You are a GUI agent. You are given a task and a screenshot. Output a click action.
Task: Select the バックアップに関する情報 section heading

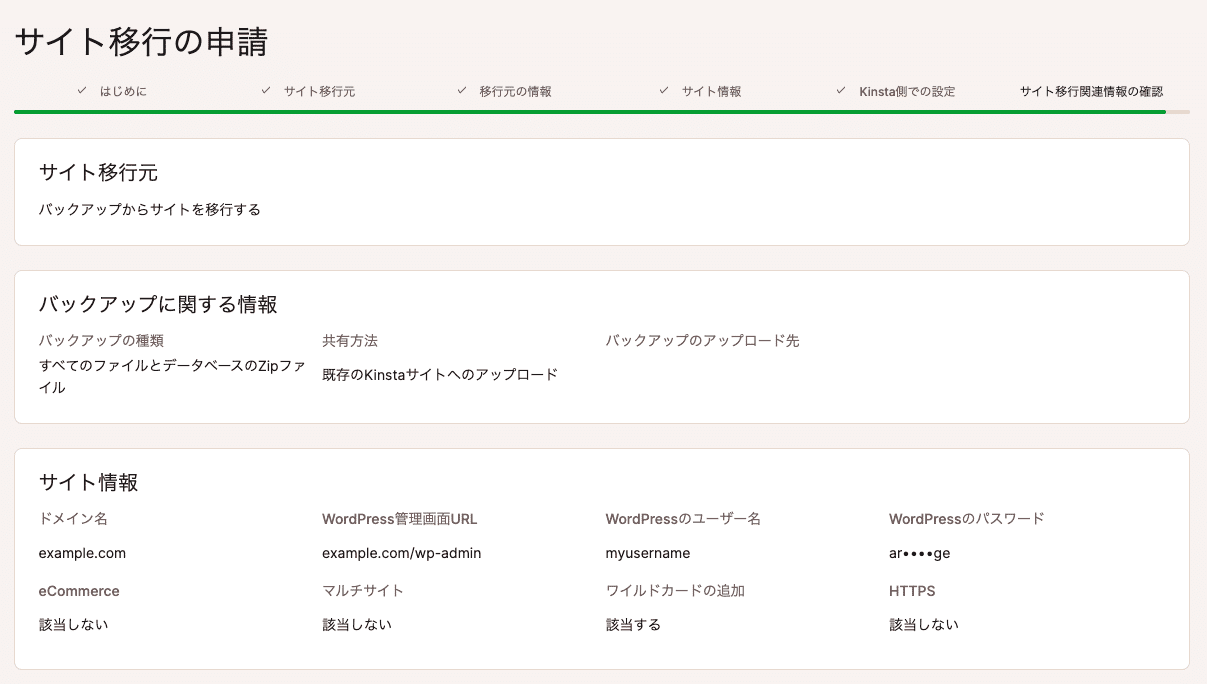click(159, 304)
